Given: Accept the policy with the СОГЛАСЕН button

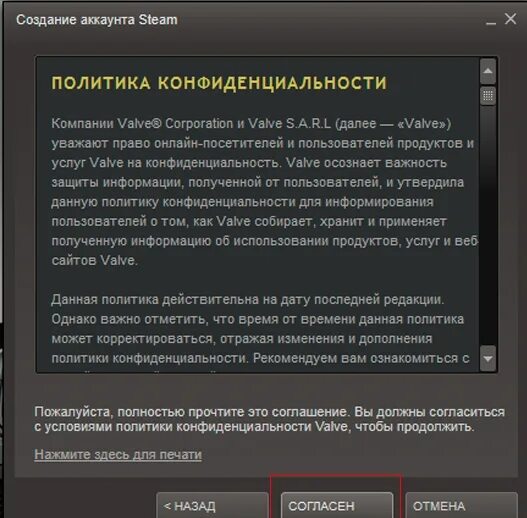Looking at the screenshot, I should 337,505.
